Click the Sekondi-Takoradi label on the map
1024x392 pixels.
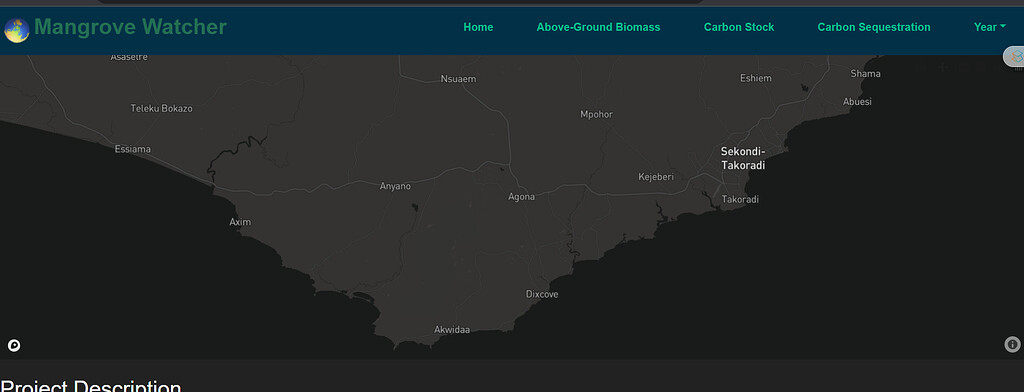[x=743, y=159]
